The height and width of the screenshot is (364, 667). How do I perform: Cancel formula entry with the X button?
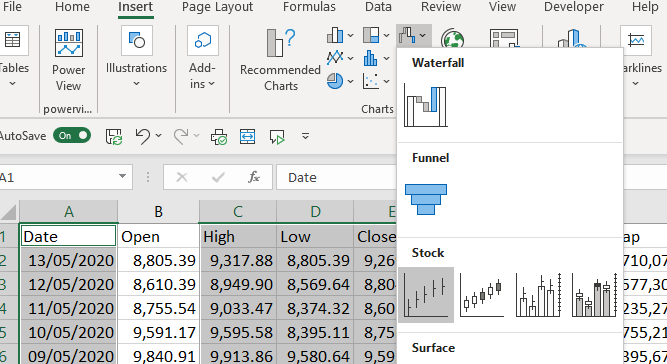(x=182, y=177)
